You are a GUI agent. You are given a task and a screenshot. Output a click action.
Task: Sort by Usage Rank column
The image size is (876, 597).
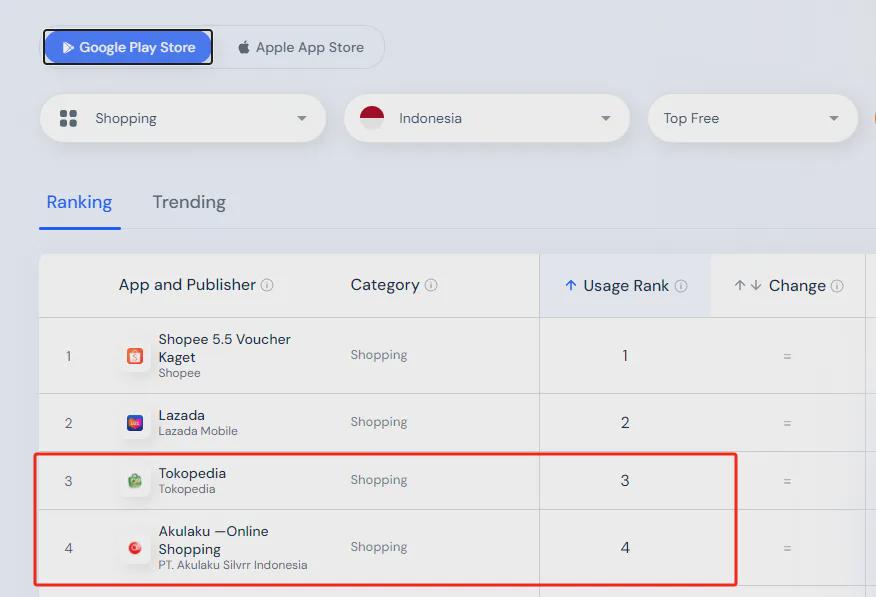625,285
